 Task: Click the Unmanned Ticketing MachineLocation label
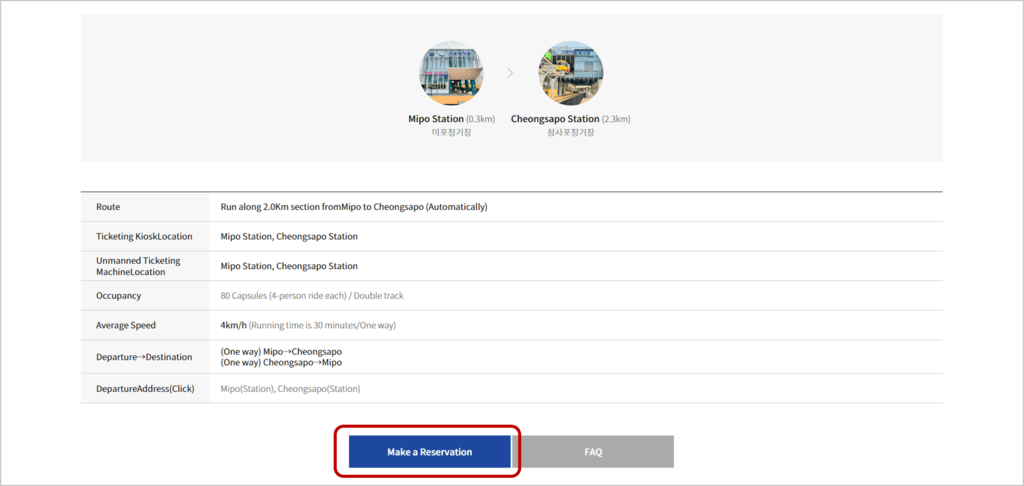tap(138, 266)
